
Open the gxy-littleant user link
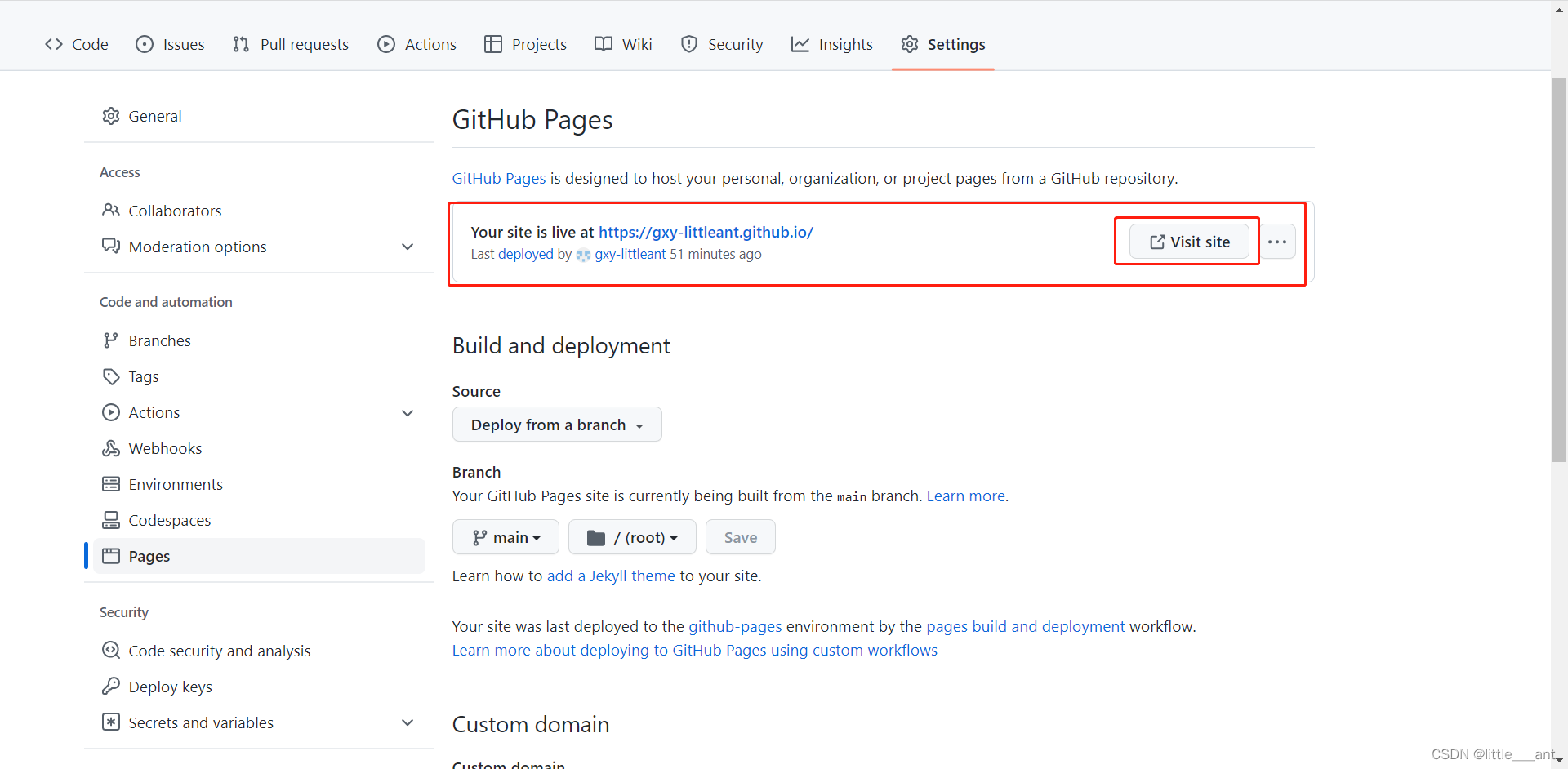[x=630, y=254]
